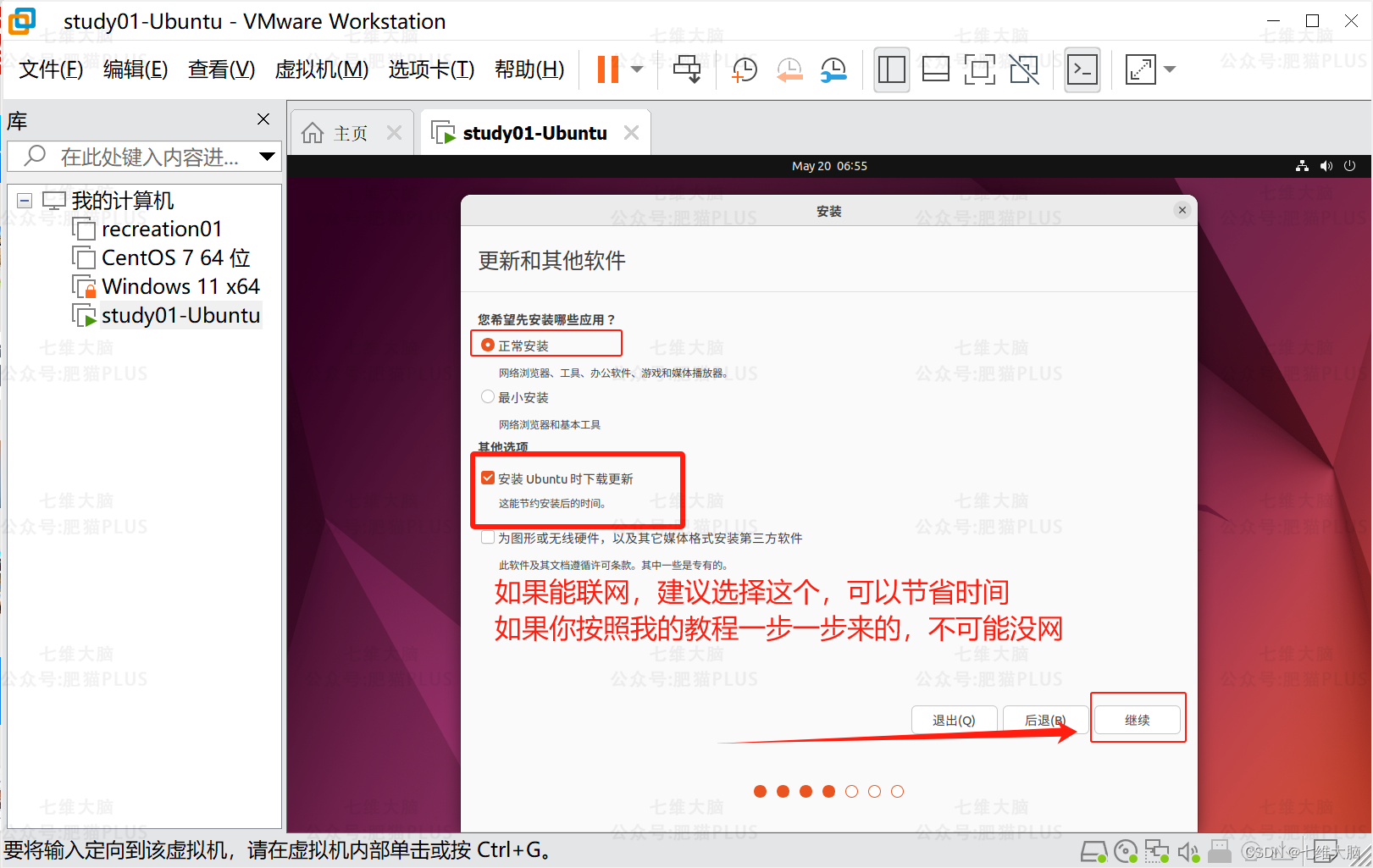Screen dimensions: 1373x868
Task: Click the hard disk device status icon
Action: pyautogui.click(x=1094, y=851)
